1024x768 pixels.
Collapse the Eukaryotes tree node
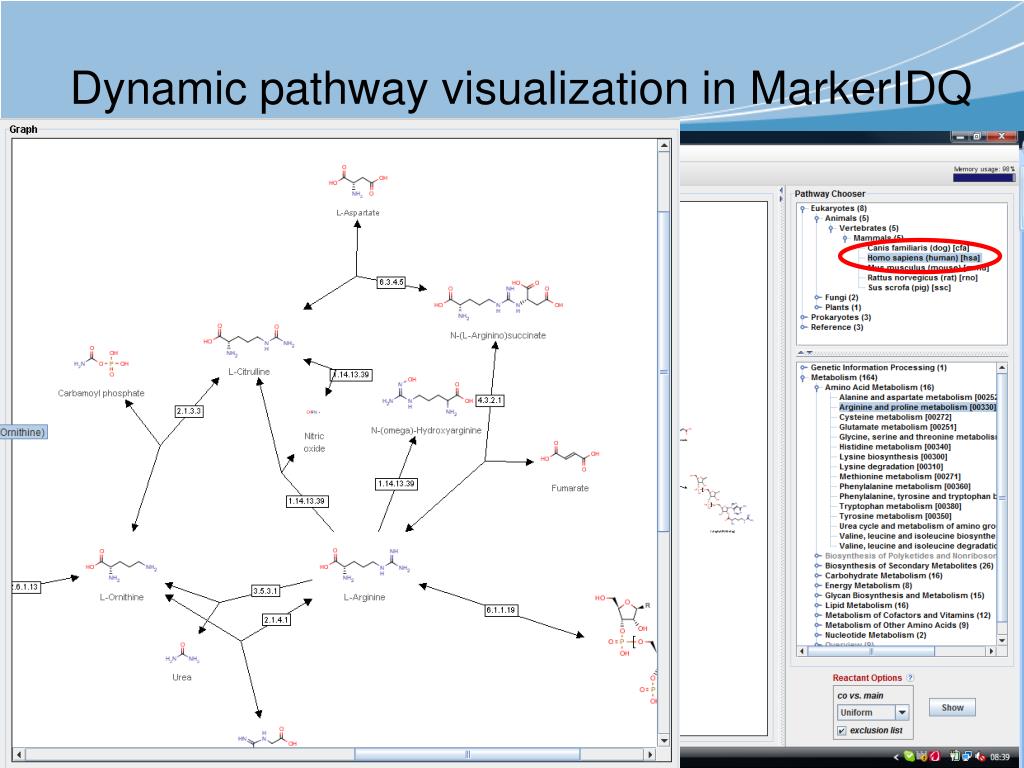coord(803,208)
